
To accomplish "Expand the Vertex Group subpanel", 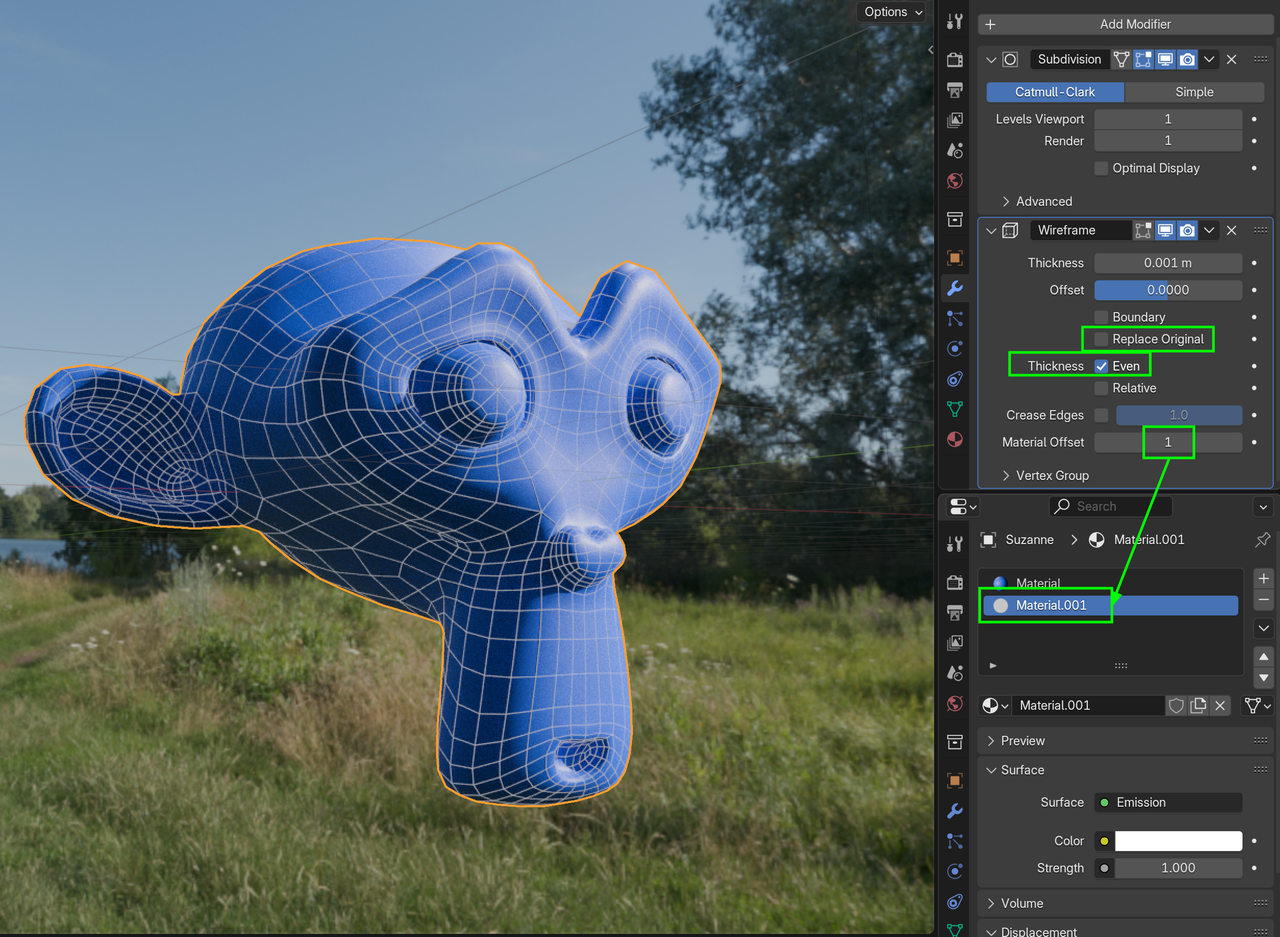I will (x=1006, y=475).
